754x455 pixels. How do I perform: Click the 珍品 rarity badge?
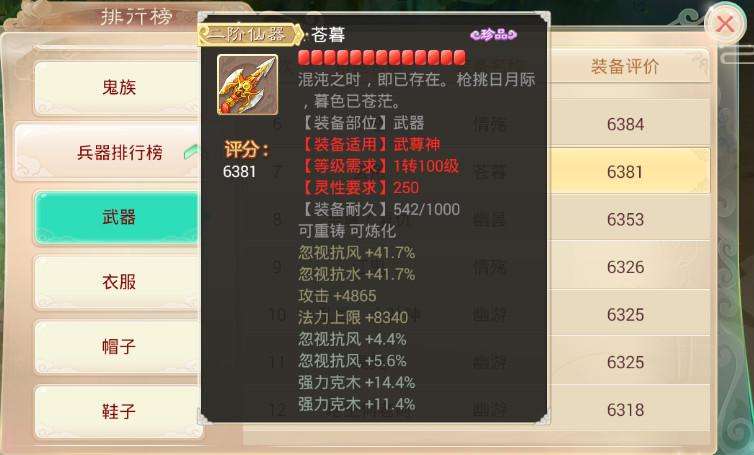tap(493, 34)
